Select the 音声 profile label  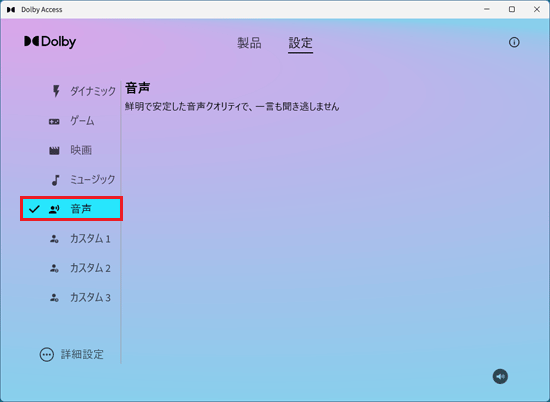[x=81, y=209]
